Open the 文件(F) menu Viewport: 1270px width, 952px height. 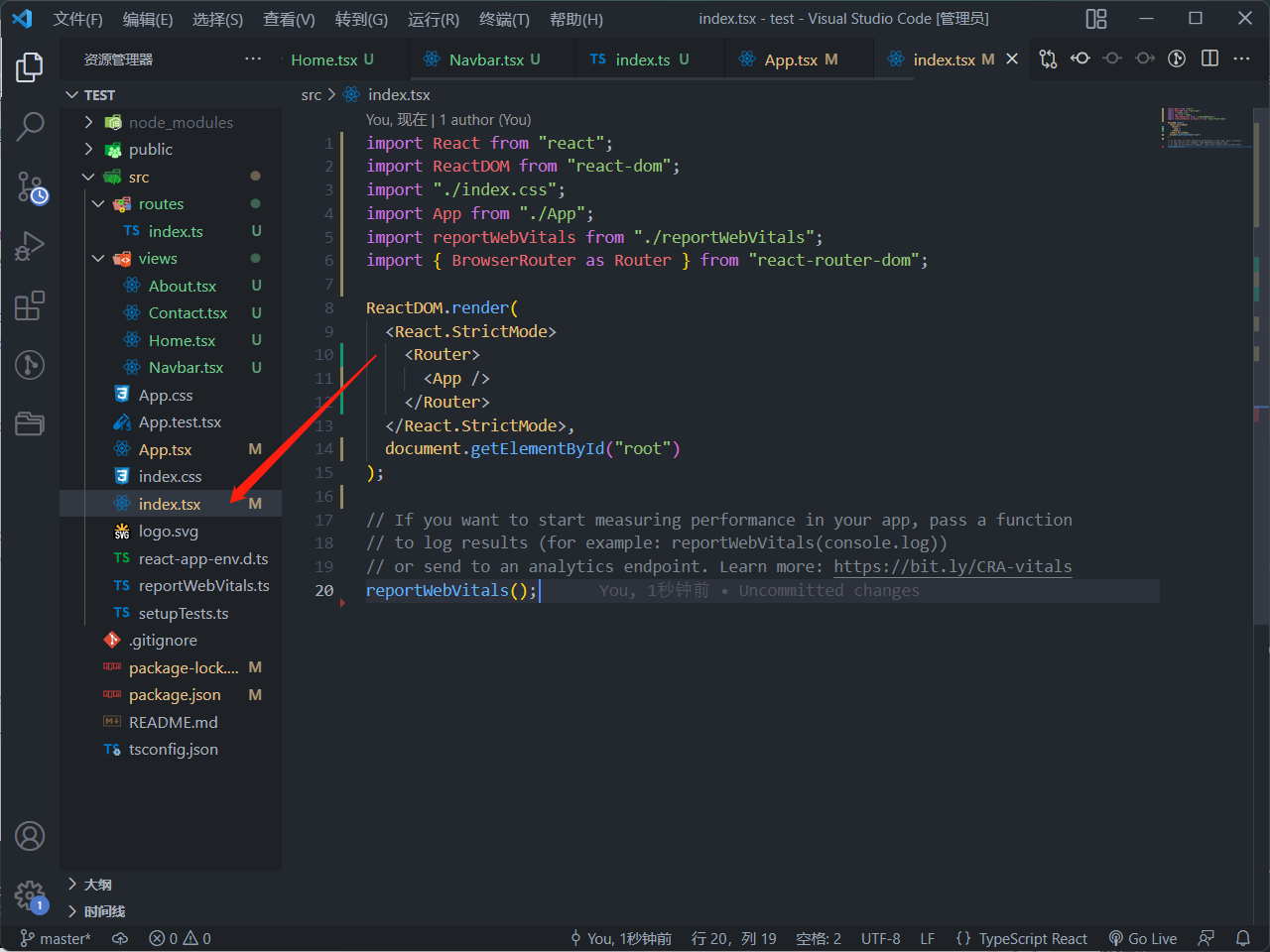pos(77,19)
